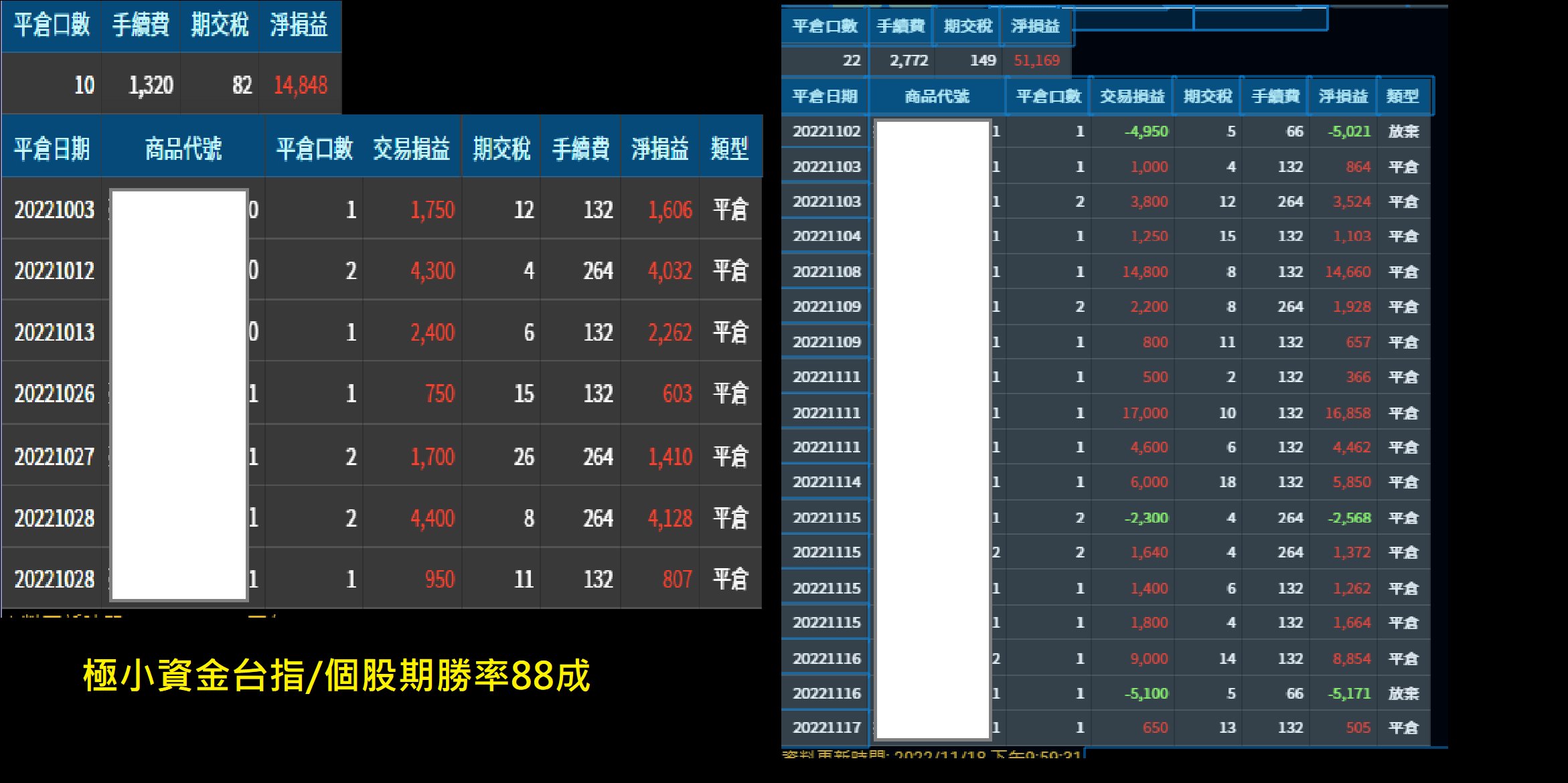This screenshot has width=1568, height=783.
Task: Select date cell 20221012
Action: coord(55,270)
